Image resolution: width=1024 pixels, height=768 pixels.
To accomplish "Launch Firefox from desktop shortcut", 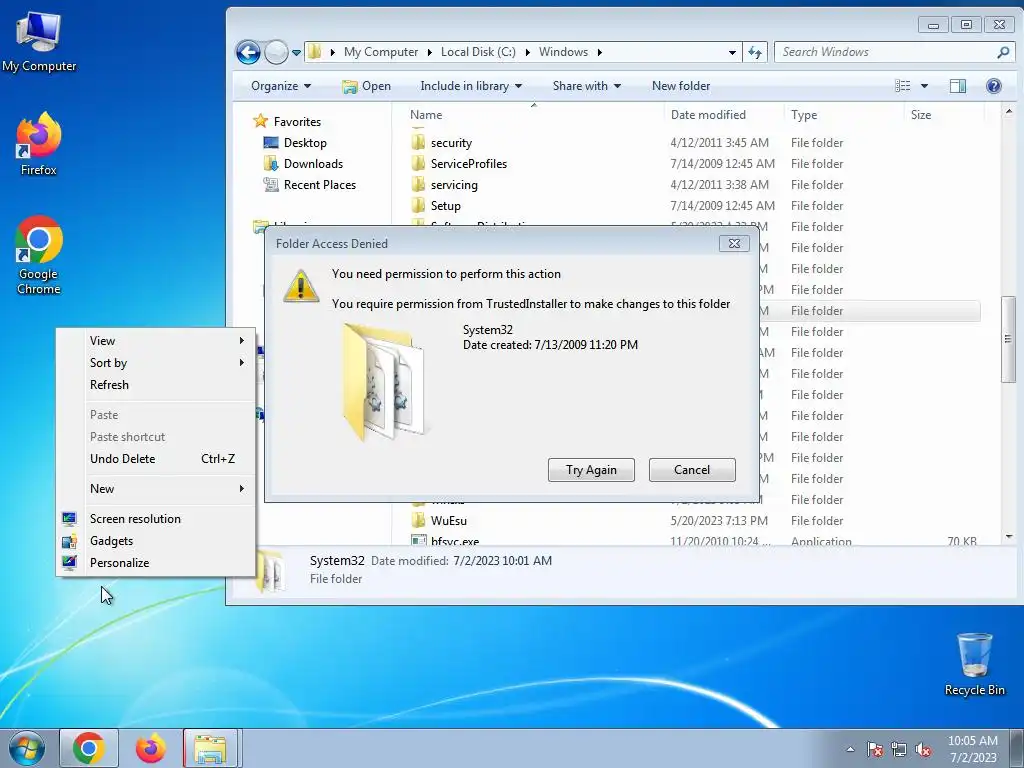I will 39,145.
